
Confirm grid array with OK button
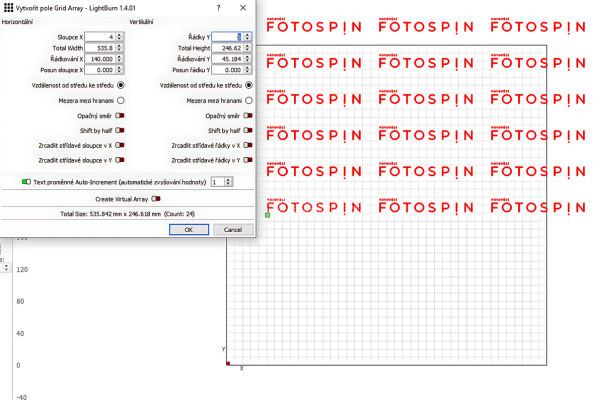(x=189, y=230)
